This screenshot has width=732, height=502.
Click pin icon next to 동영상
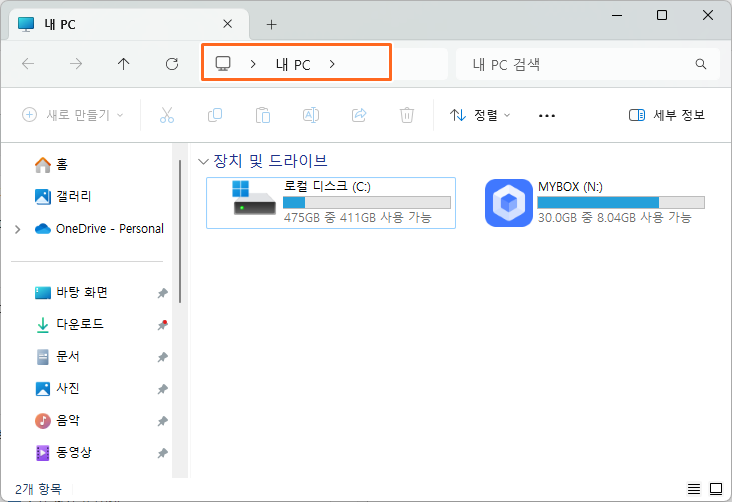point(162,453)
